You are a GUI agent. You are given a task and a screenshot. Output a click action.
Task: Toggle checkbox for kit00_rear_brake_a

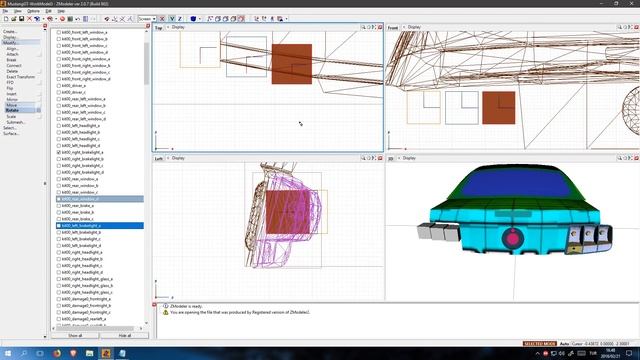coord(59,206)
